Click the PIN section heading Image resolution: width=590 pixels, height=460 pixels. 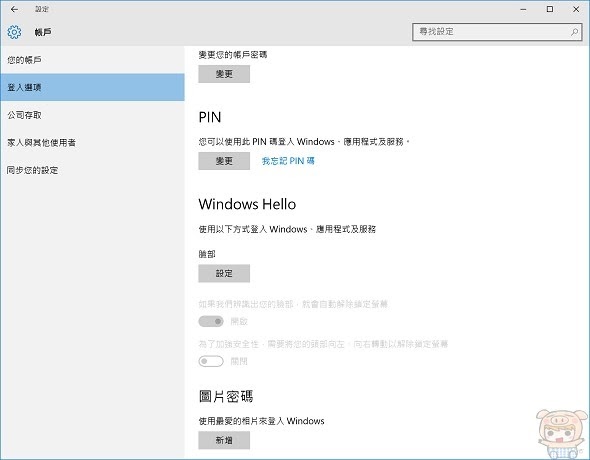pyautogui.click(x=210, y=117)
